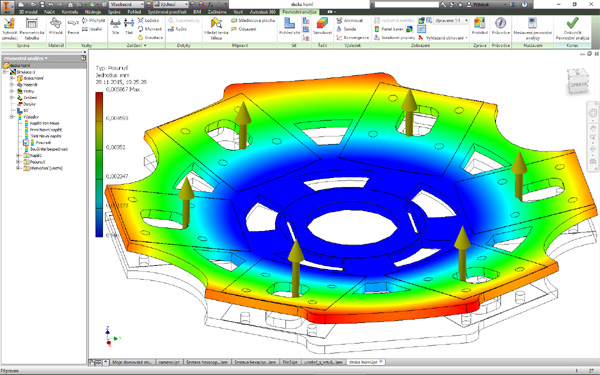This screenshot has width=600, height=375.
Task: Switch to raměno.ipt document tab
Action: (x=170, y=362)
